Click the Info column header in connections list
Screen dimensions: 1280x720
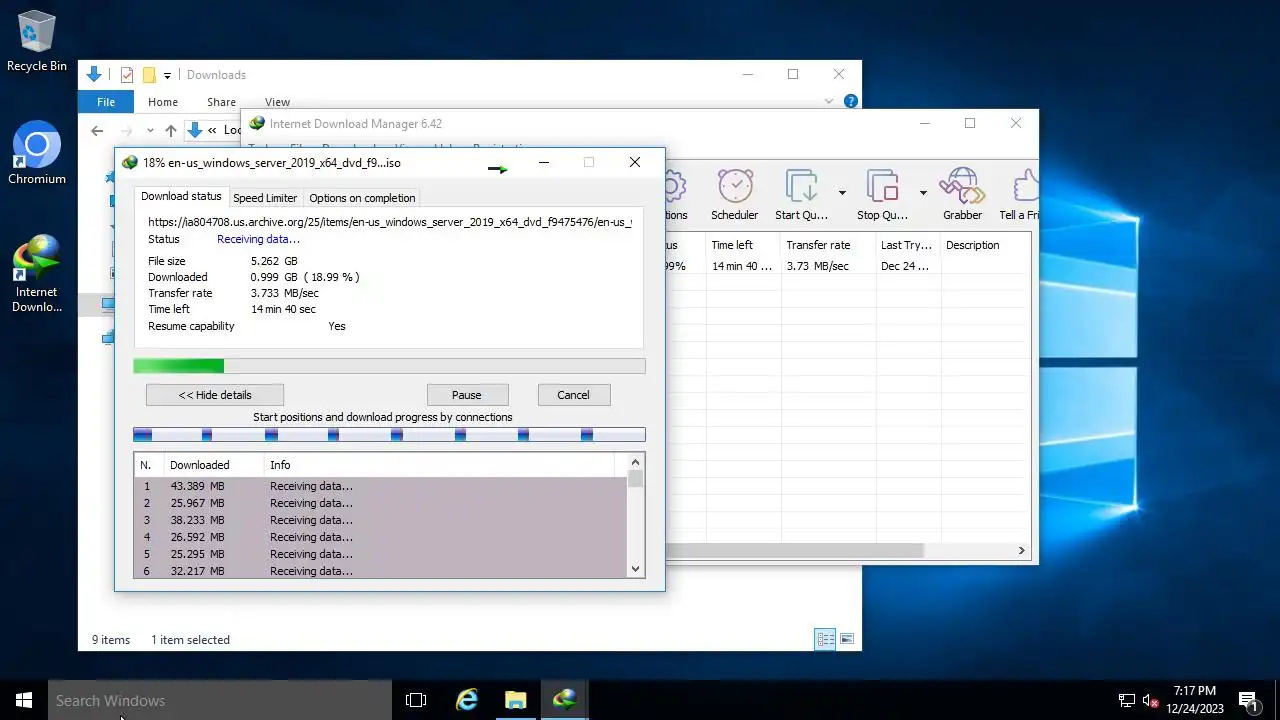pyautogui.click(x=439, y=465)
